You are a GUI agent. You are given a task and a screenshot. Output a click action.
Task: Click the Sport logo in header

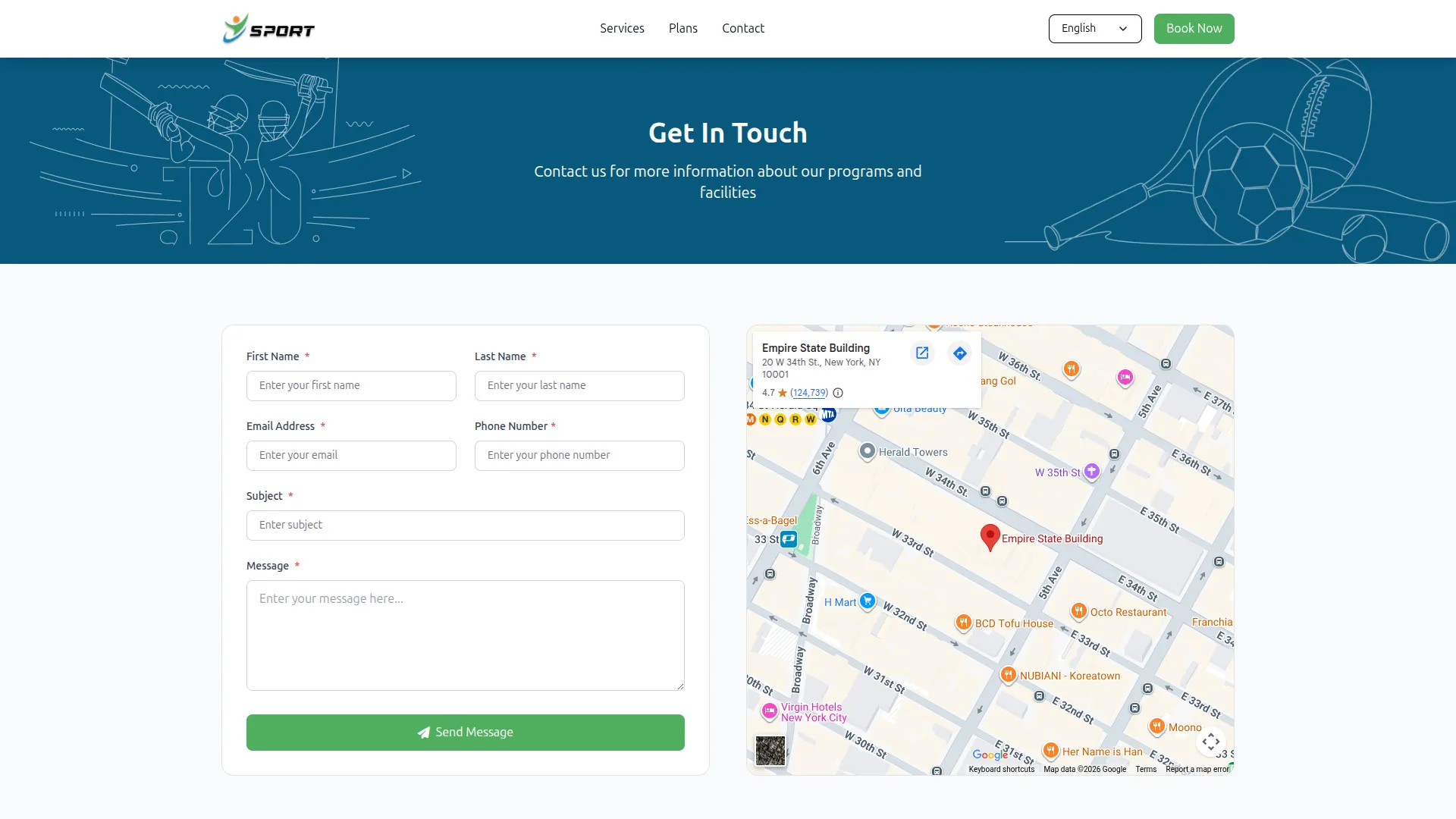click(268, 29)
